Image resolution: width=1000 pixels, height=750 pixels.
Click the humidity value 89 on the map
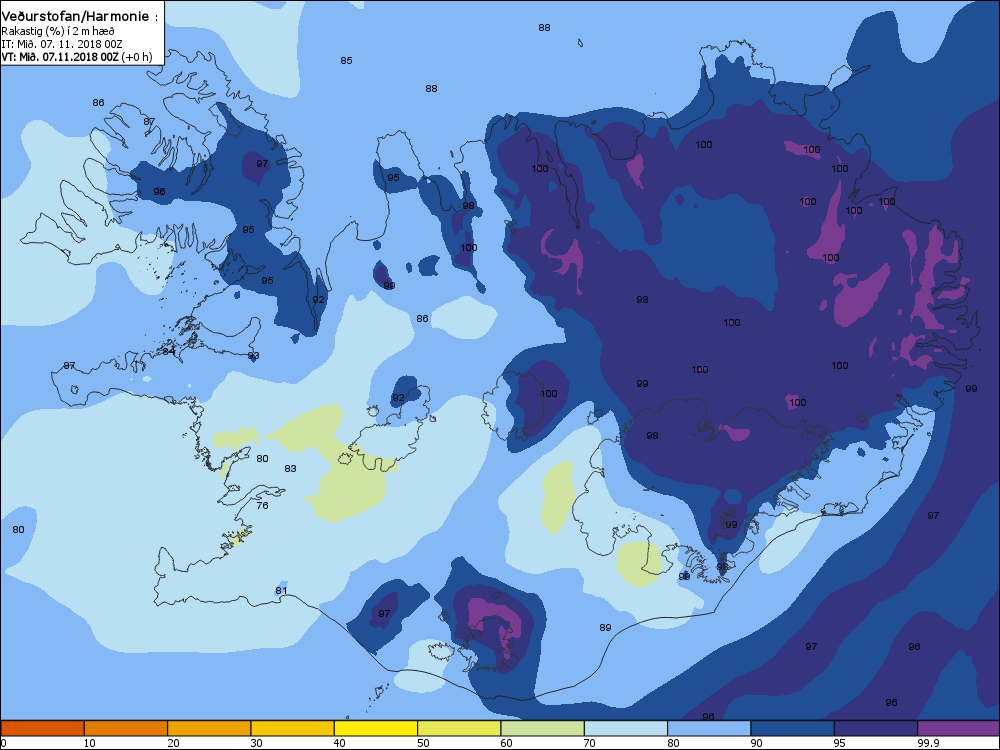605,628
